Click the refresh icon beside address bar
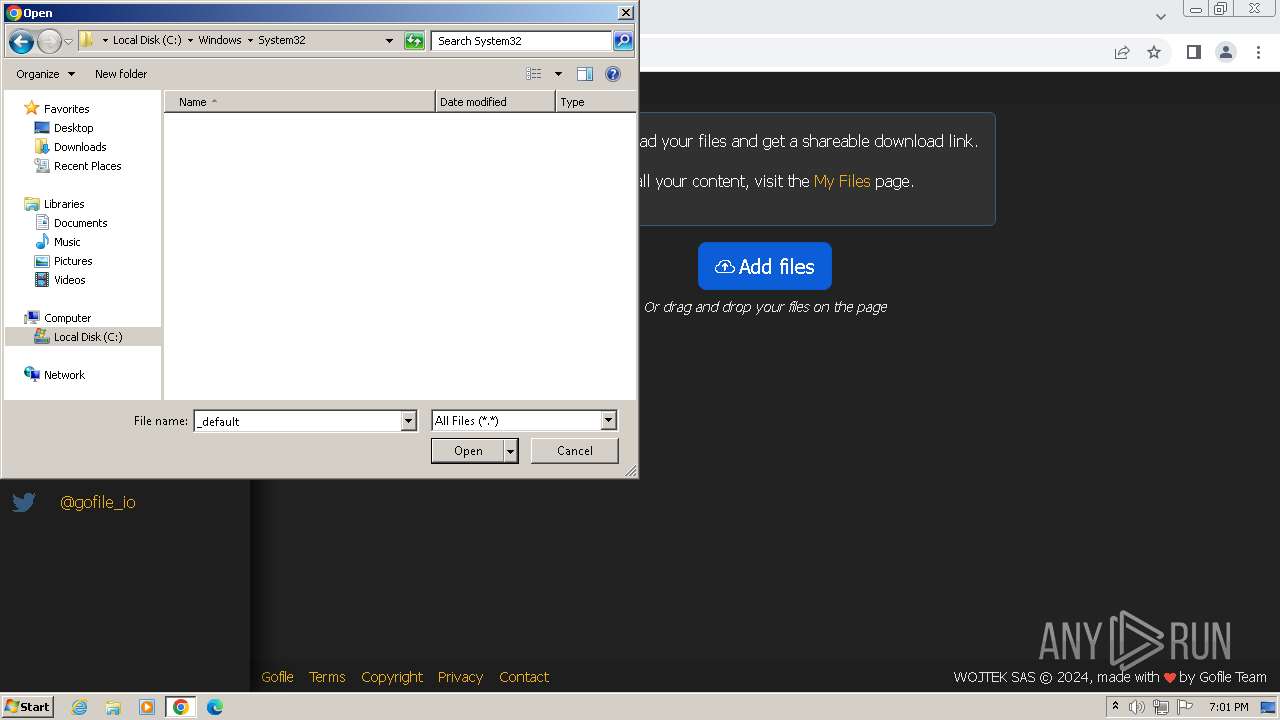Screen dimensions: 1280x720 click(414, 41)
